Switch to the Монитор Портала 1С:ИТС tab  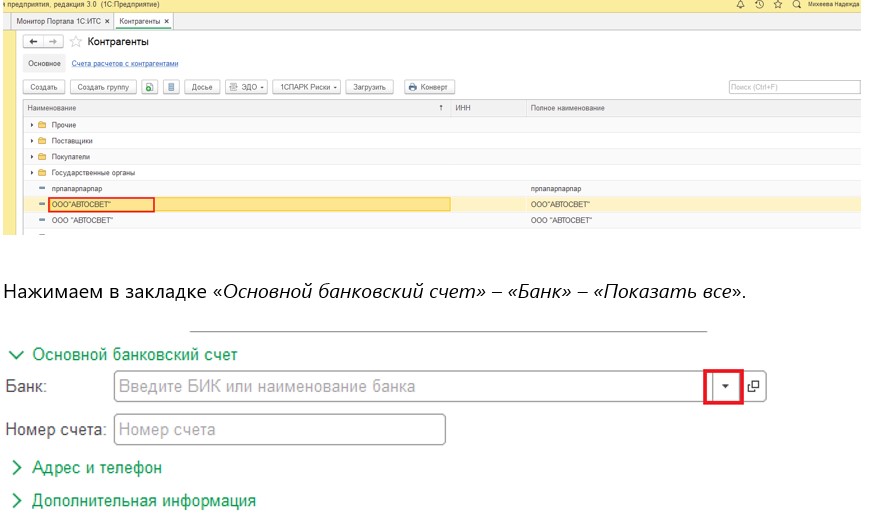(57, 20)
